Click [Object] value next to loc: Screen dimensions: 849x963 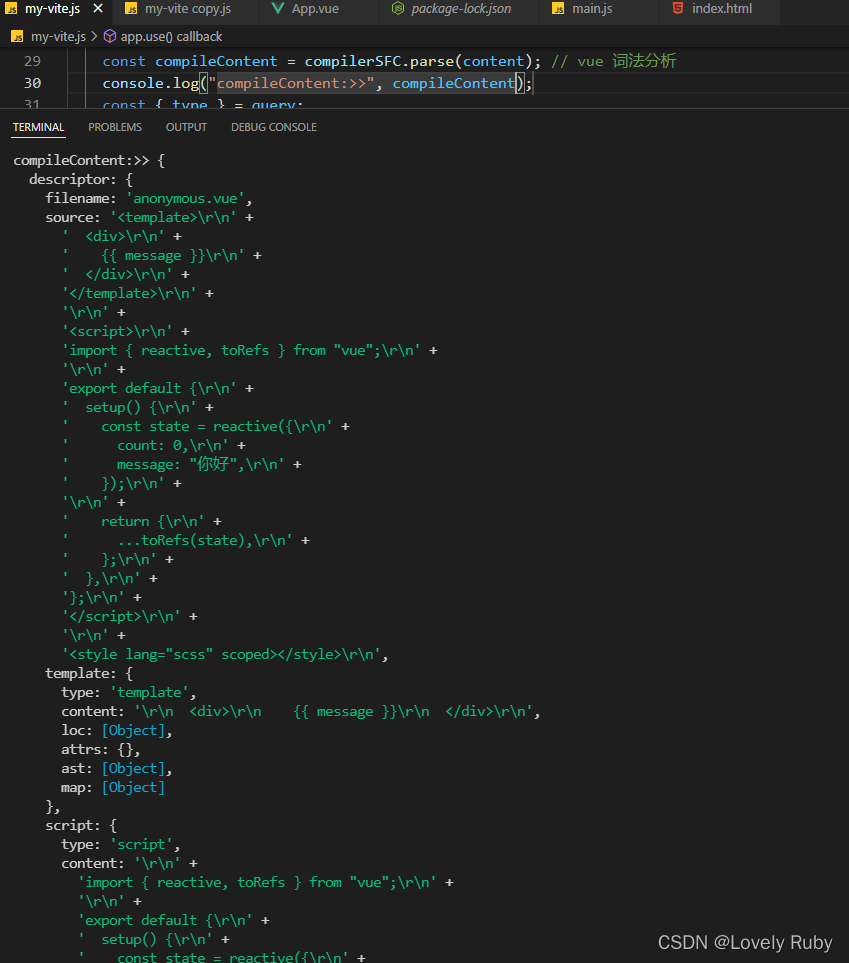click(133, 730)
